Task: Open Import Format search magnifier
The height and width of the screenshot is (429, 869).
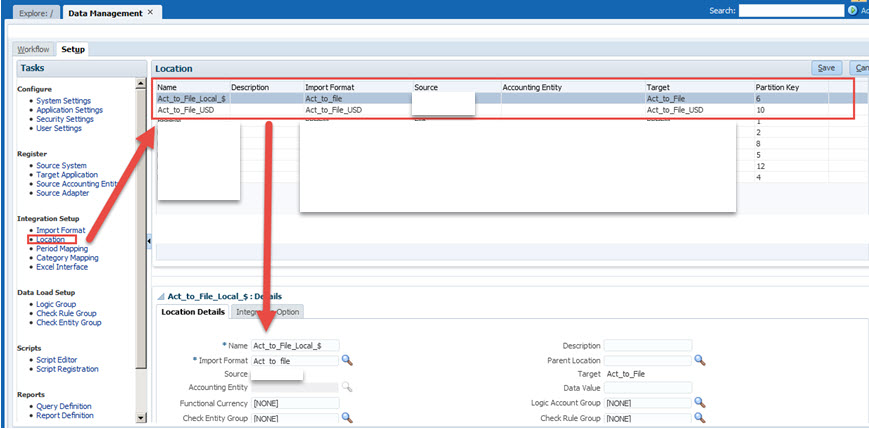Action: tap(347, 360)
